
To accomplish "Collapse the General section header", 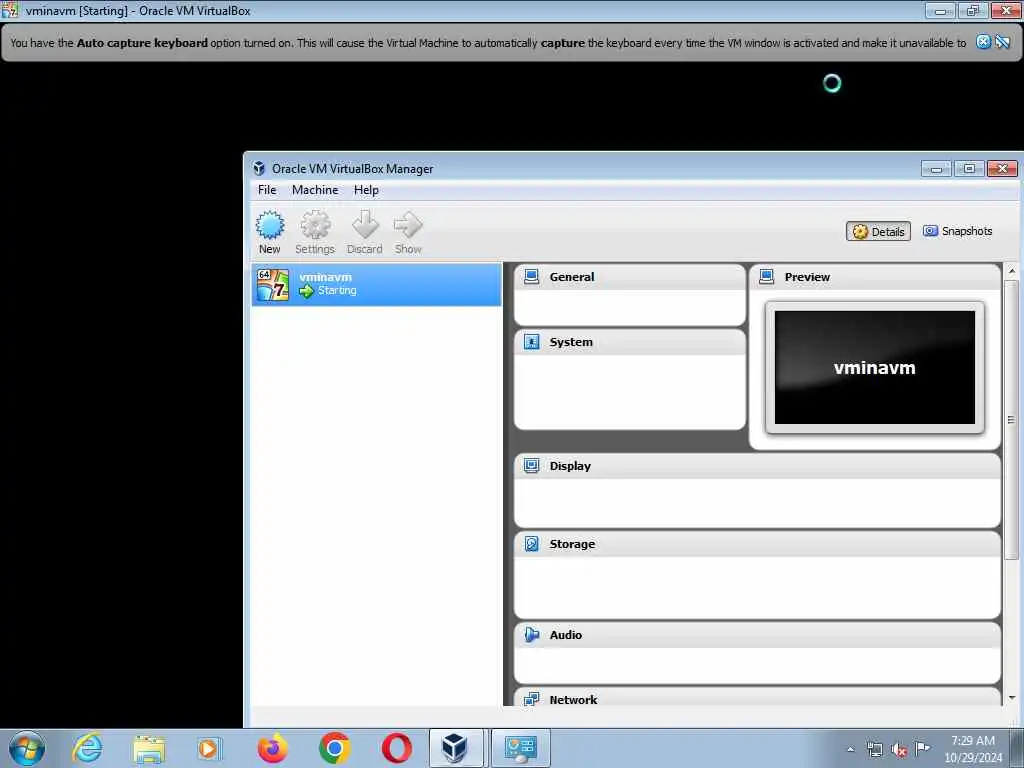I will click(x=630, y=277).
